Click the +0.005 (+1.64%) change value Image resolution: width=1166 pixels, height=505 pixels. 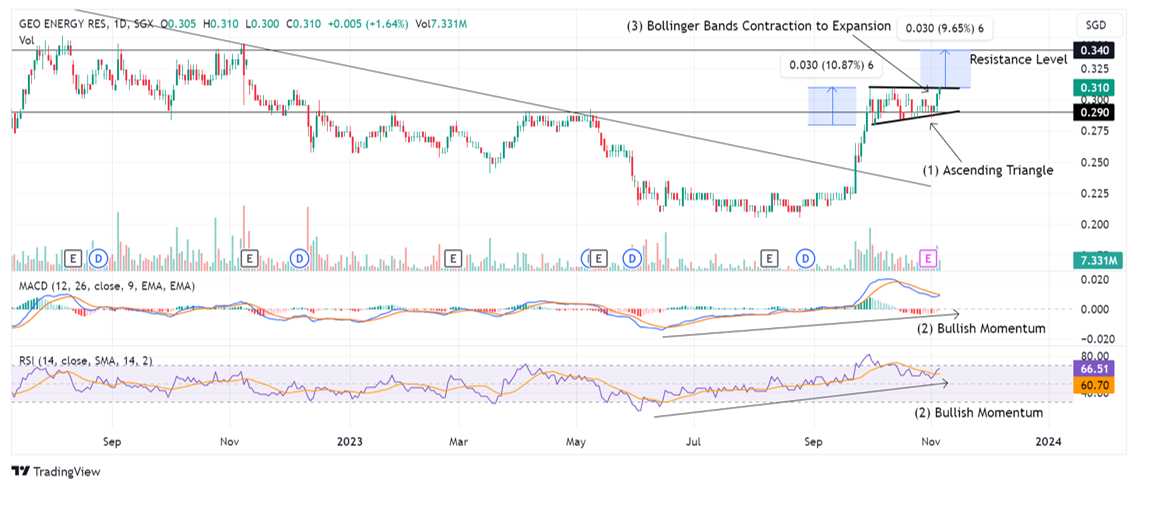[369, 25]
